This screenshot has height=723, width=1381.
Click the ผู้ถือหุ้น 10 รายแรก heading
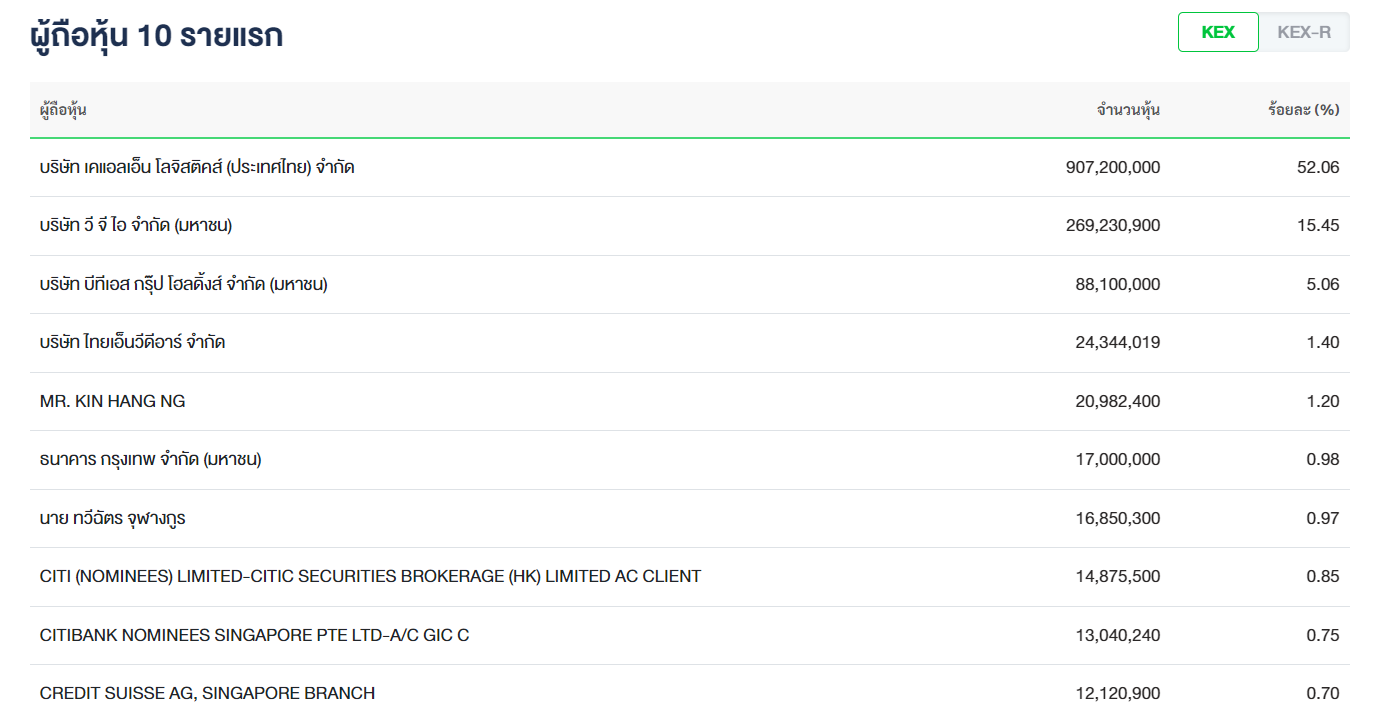tap(156, 35)
